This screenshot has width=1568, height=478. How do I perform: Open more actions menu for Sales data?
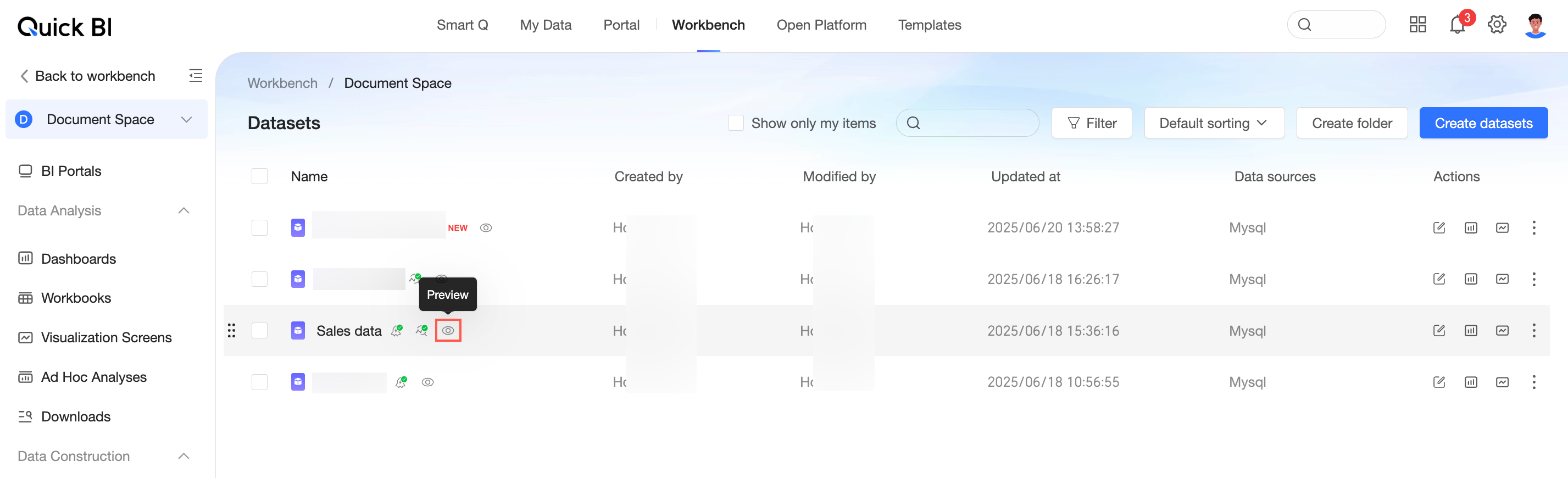point(1534,331)
